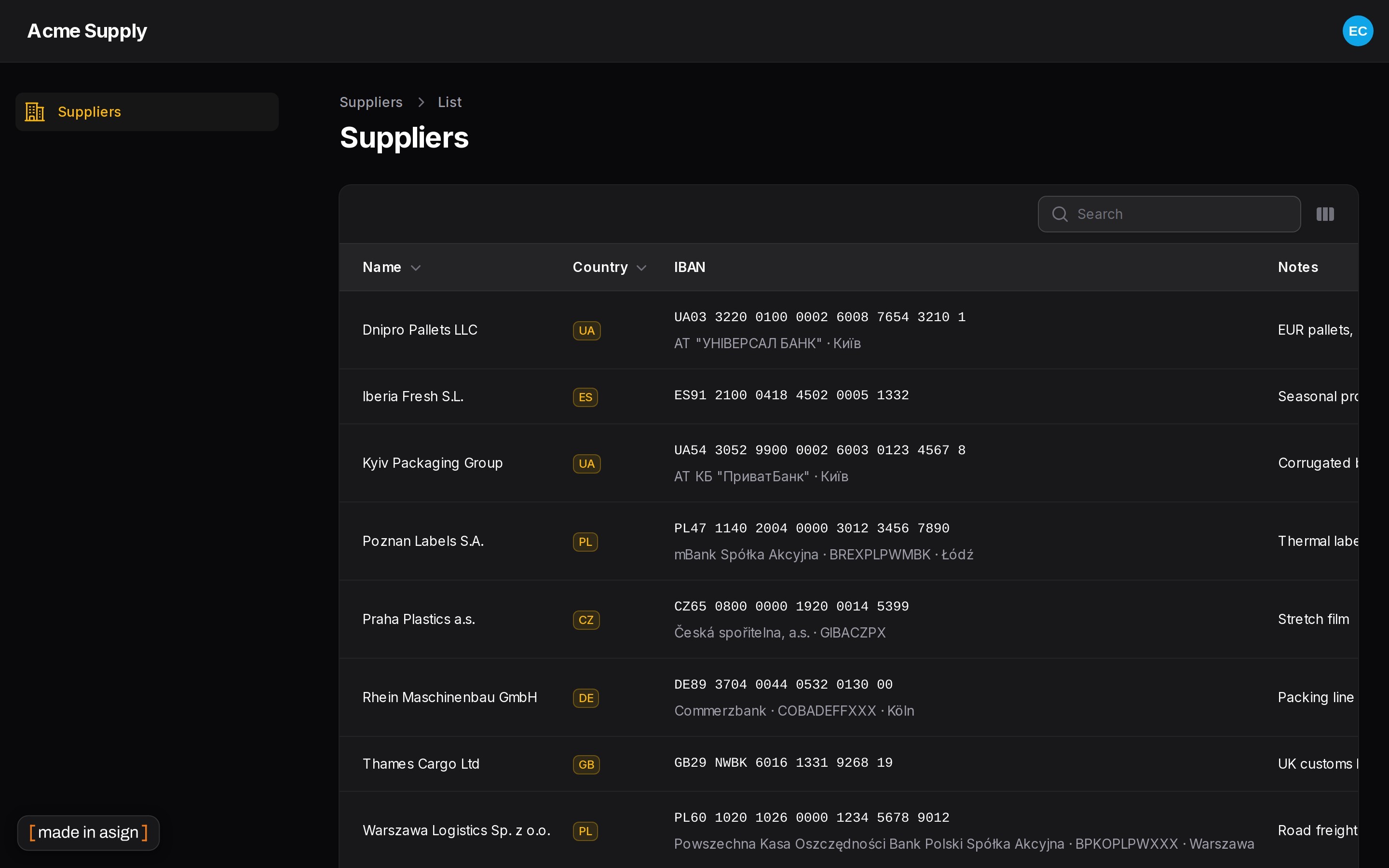This screenshot has width=1389, height=868.
Task: Click PL badge for Poznan Labels S.A.
Action: click(x=586, y=542)
